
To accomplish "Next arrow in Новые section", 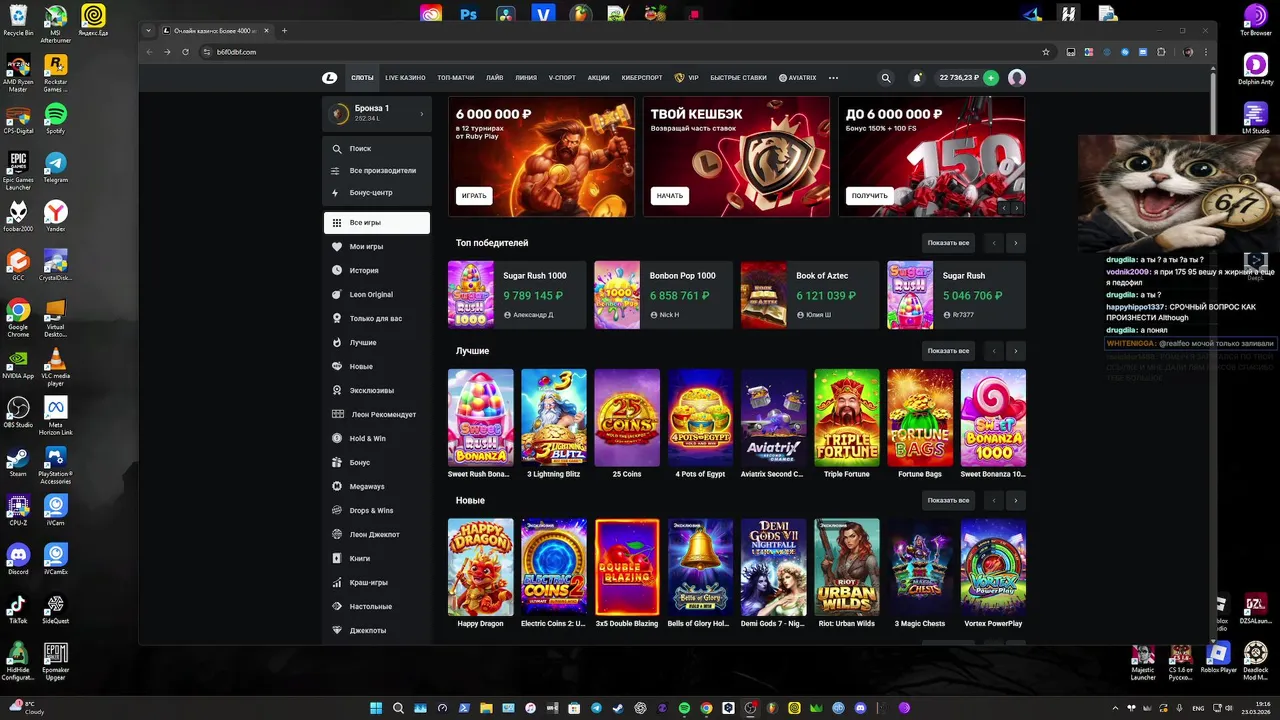I will [x=1015, y=500].
